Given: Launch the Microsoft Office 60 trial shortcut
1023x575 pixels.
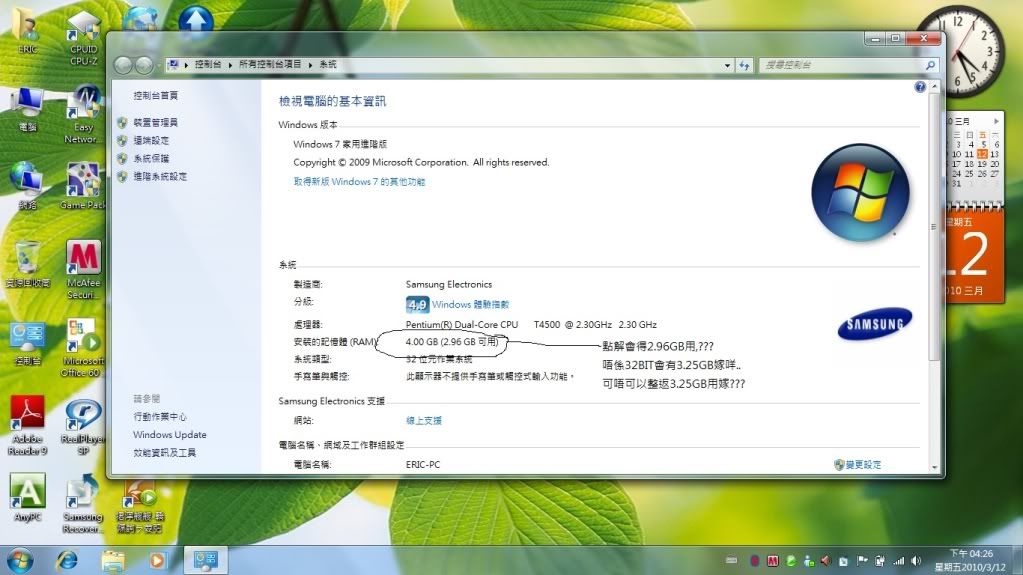Looking at the screenshot, I should [x=84, y=349].
